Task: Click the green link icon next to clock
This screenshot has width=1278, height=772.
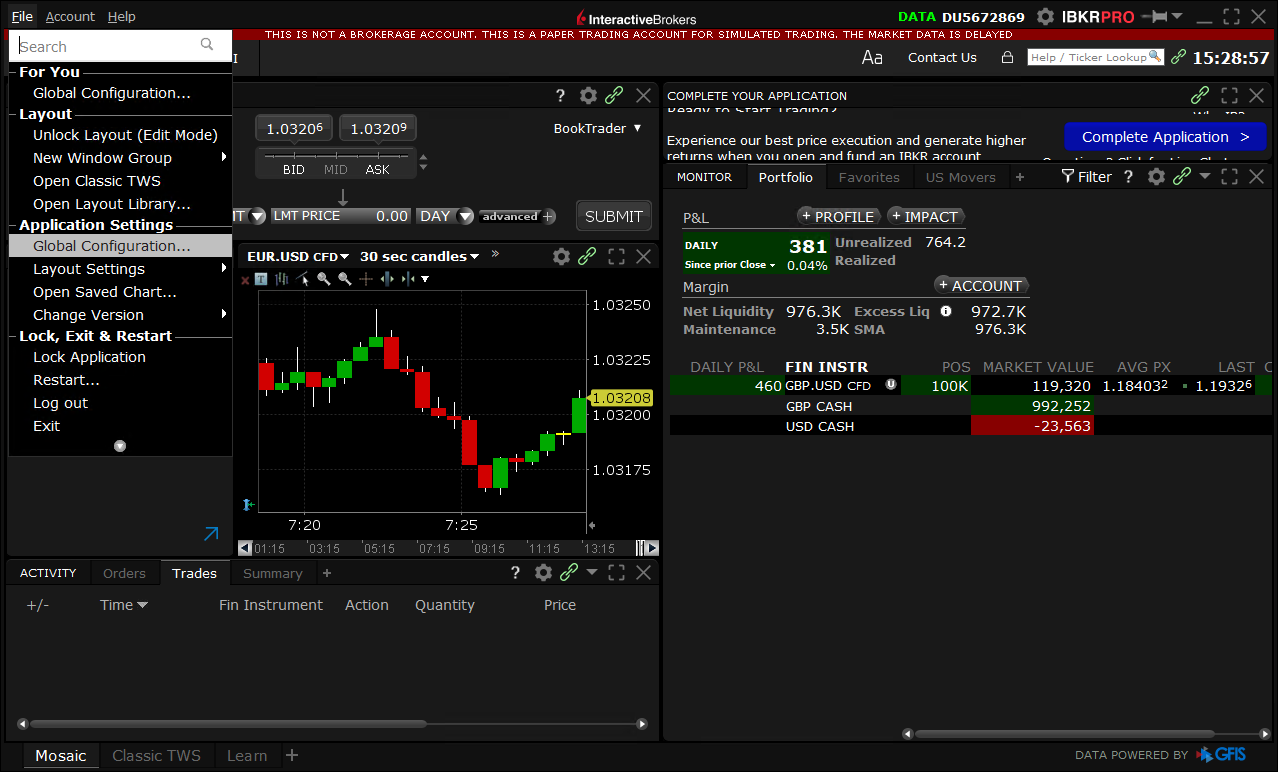Action: (1179, 57)
